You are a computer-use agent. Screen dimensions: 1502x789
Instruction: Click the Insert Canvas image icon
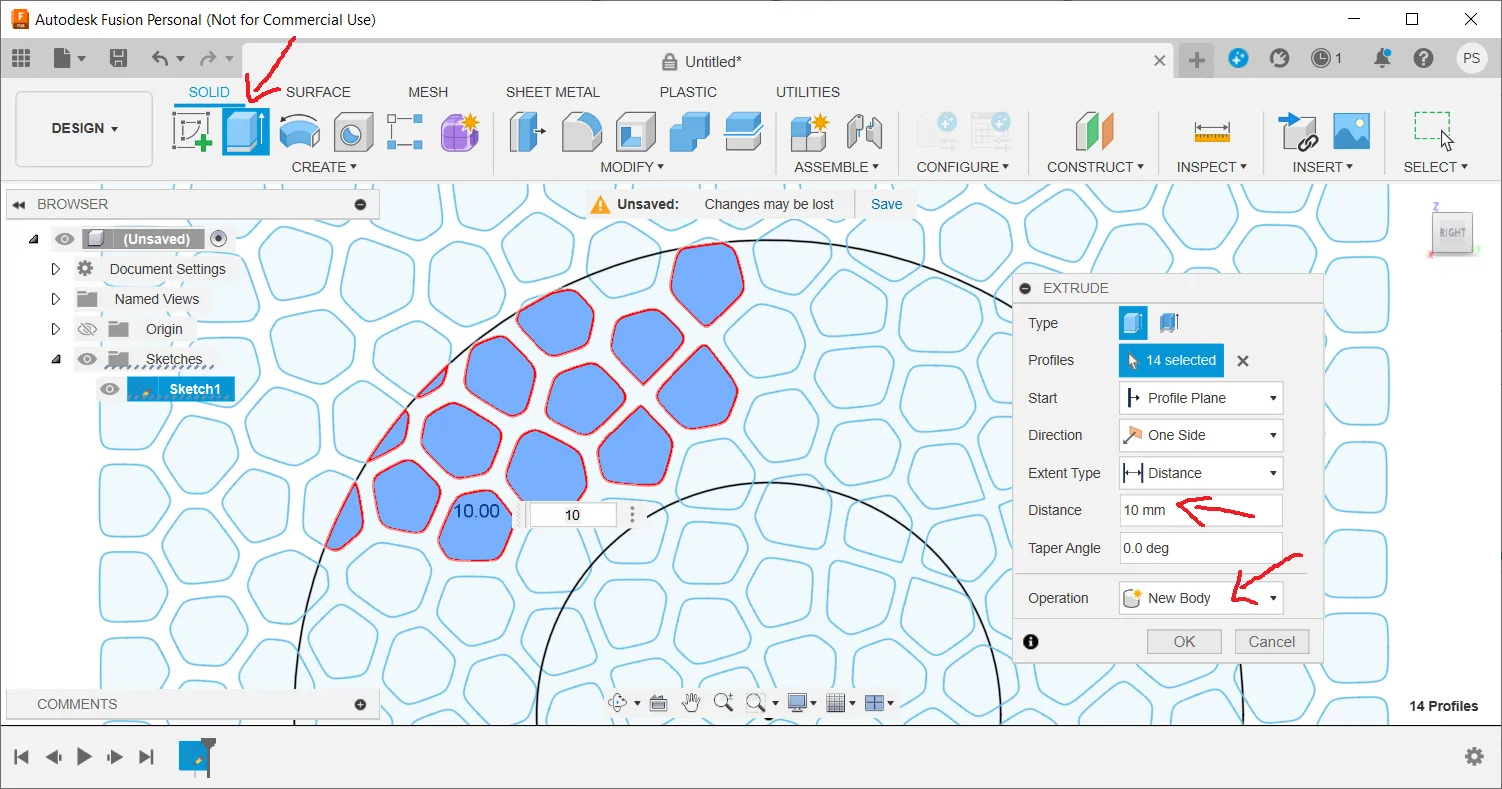click(x=1351, y=132)
